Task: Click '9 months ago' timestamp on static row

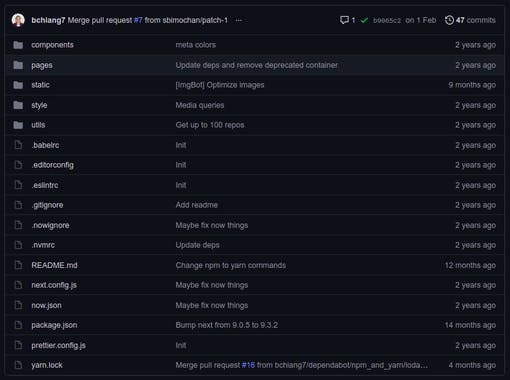Action: [472, 85]
